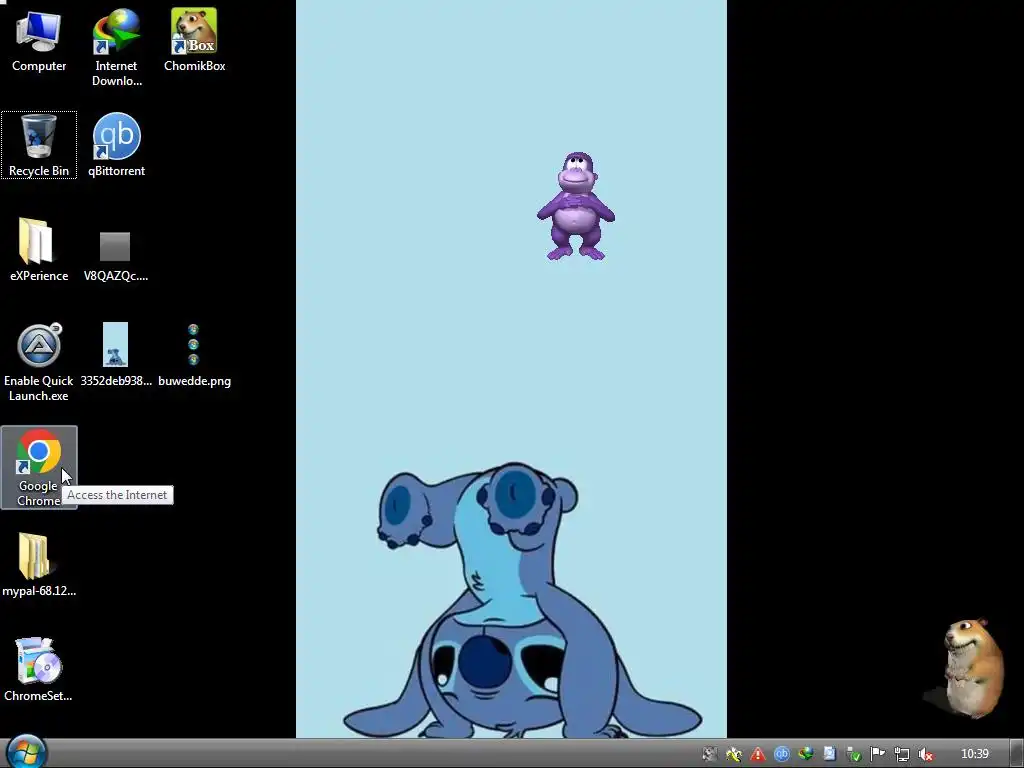Open the eXPerience folder
The height and width of the screenshot is (768, 1024).
pyautogui.click(x=39, y=250)
